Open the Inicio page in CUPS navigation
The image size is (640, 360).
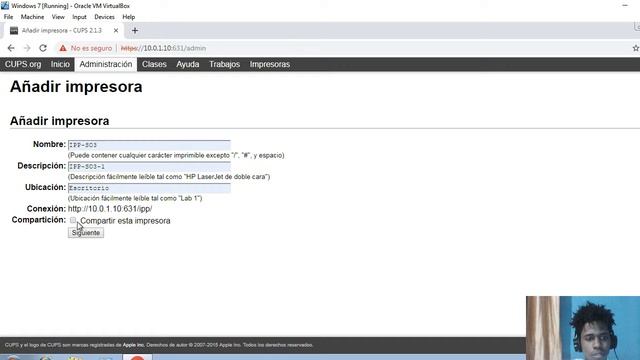pyautogui.click(x=60, y=64)
